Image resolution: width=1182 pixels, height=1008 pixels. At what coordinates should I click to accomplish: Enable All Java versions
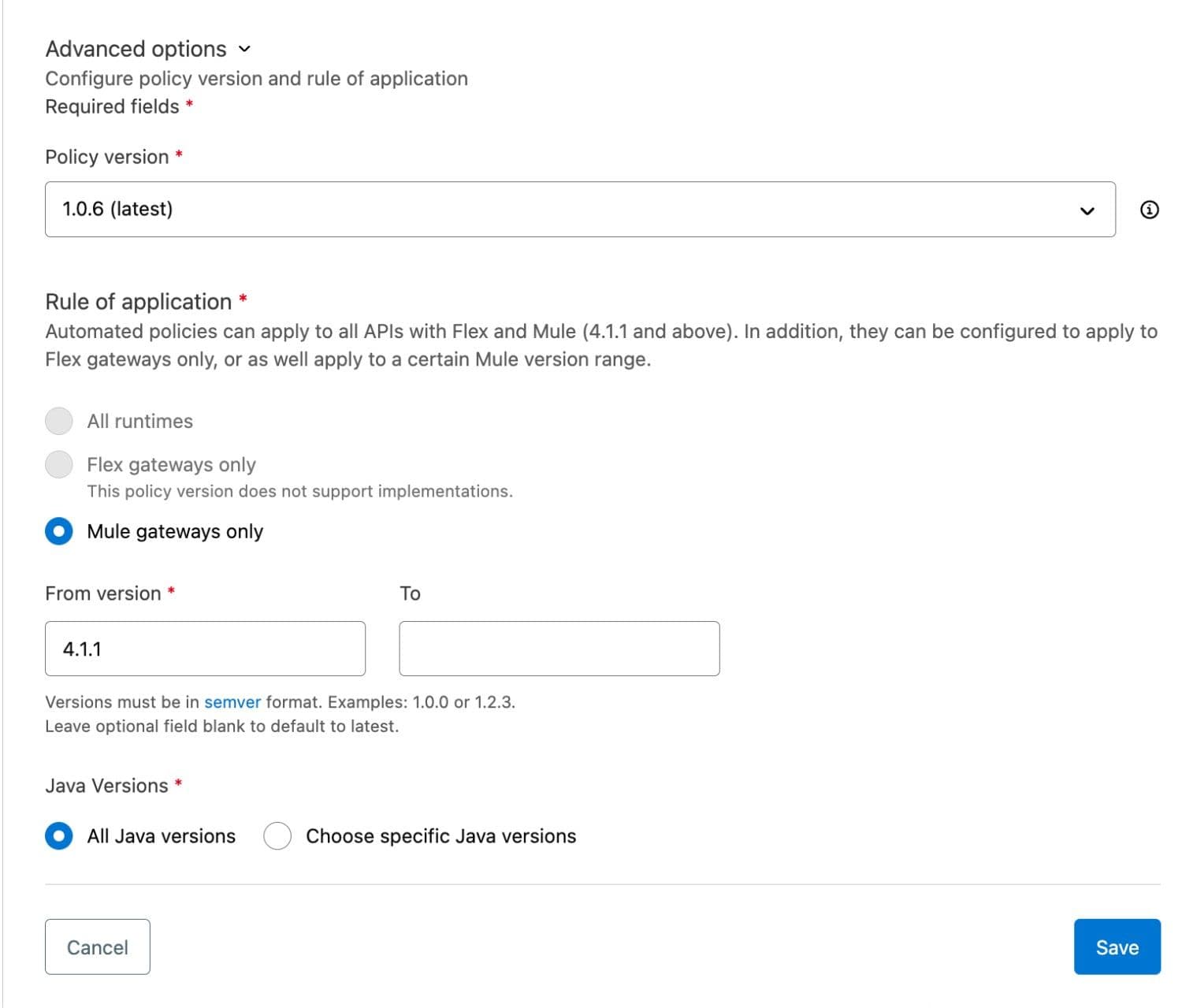tap(59, 835)
